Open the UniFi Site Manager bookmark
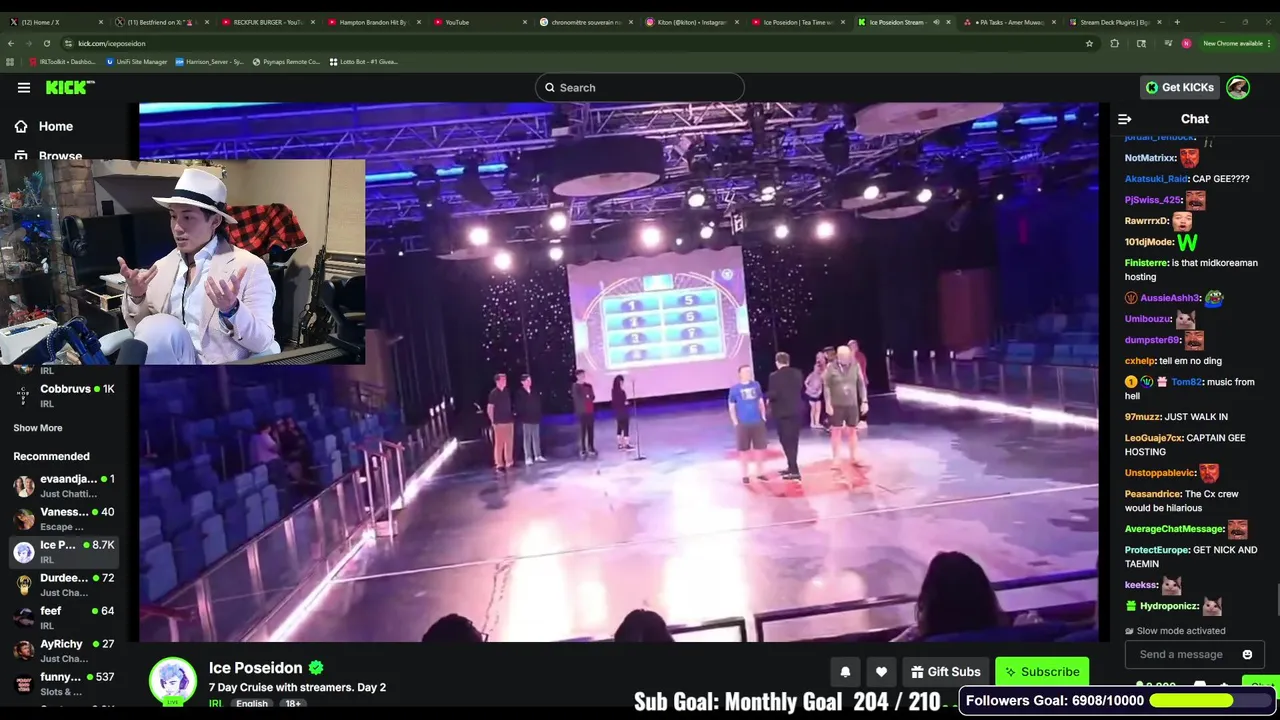The width and height of the screenshot is (1280, 720). pyautogui.click(x=136, y=61)
